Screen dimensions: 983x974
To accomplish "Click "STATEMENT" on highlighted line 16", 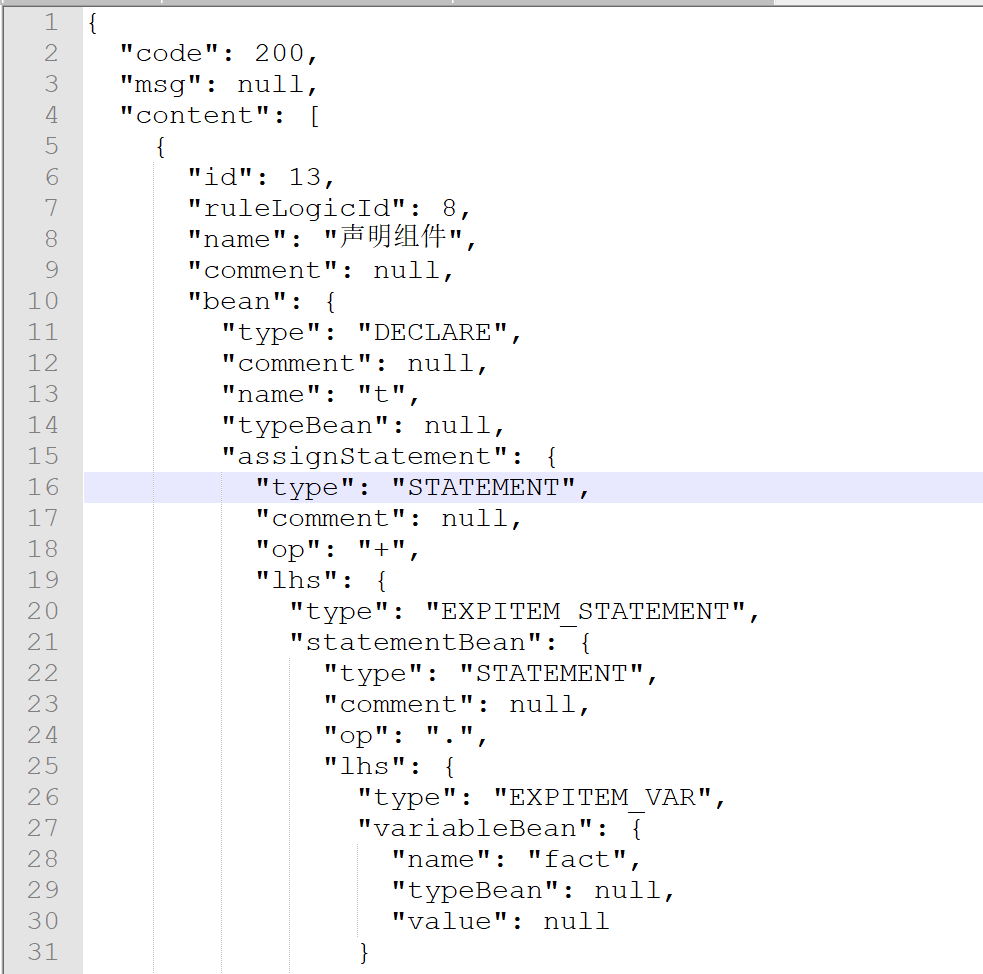I will pos(483,487).
